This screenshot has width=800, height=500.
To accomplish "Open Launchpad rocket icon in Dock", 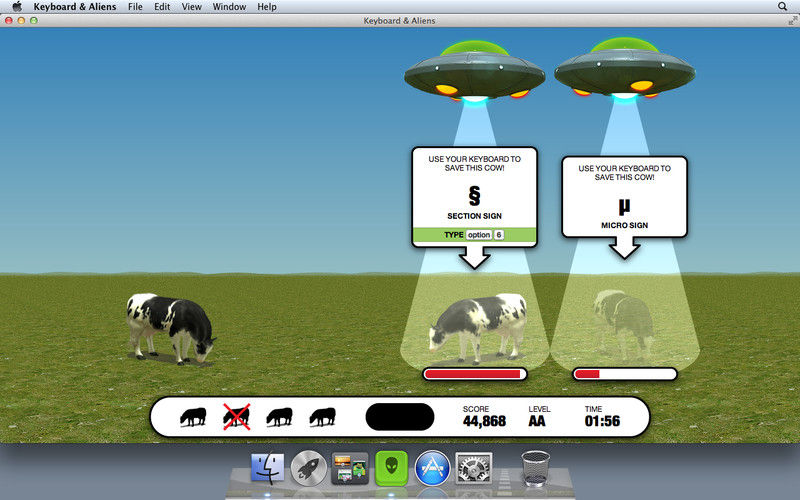I will click(309, 468).
